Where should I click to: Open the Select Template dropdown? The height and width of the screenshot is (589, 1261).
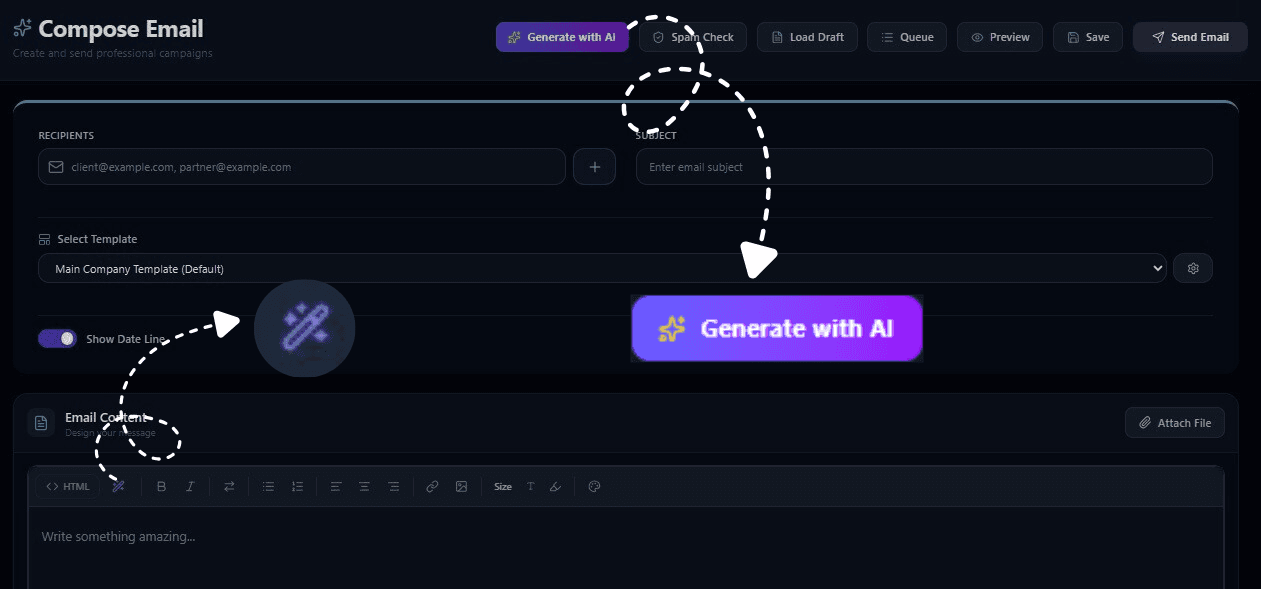click(602, 269)
